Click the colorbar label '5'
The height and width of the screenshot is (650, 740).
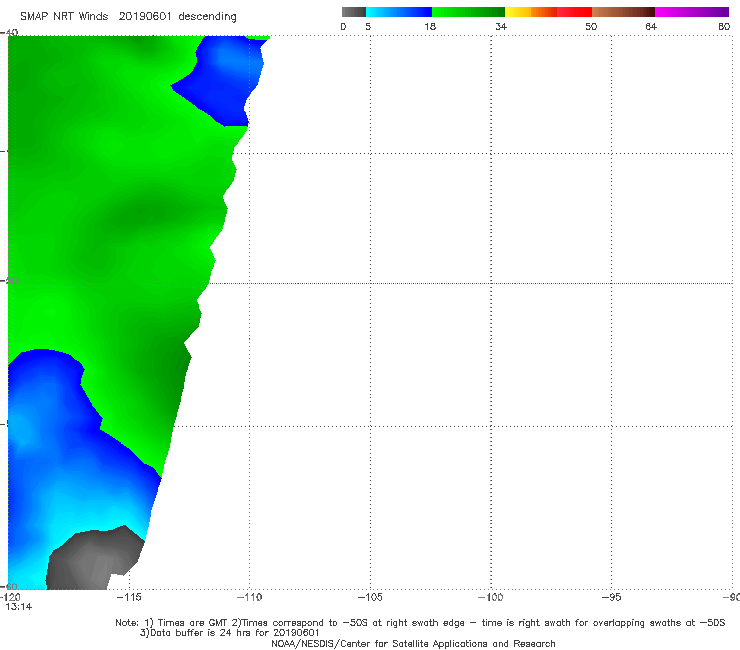368,27
